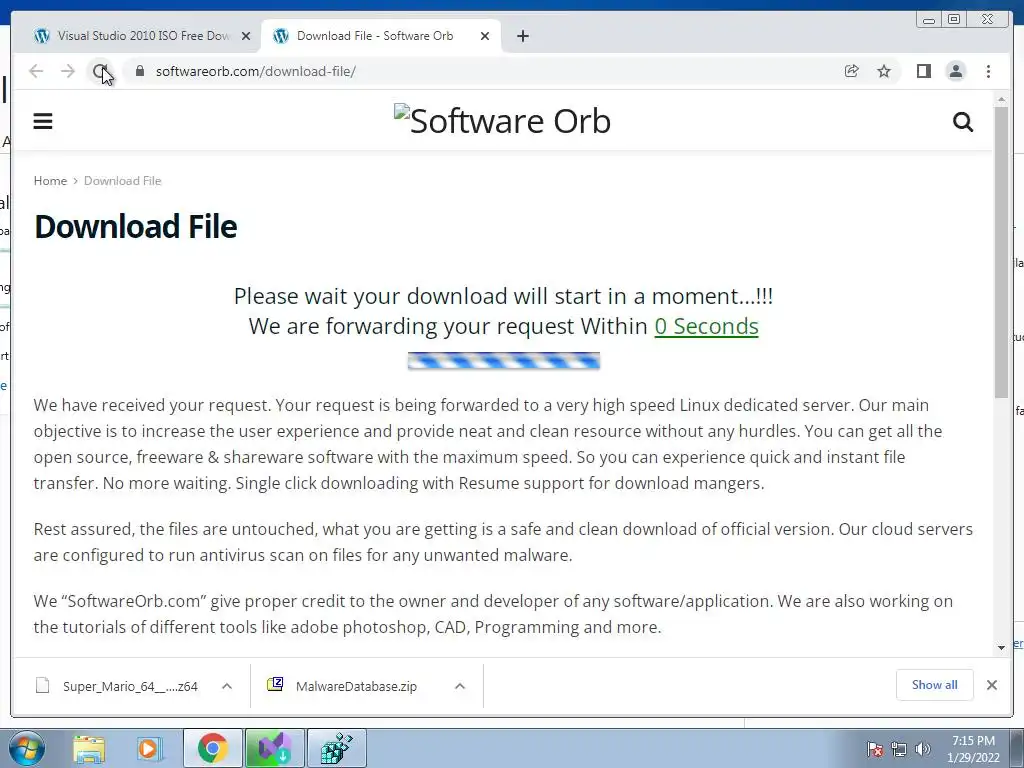Launch Windows Media Player from taskbar
Viewport: 1024px width, 768px height.
(x=148, y=748)
